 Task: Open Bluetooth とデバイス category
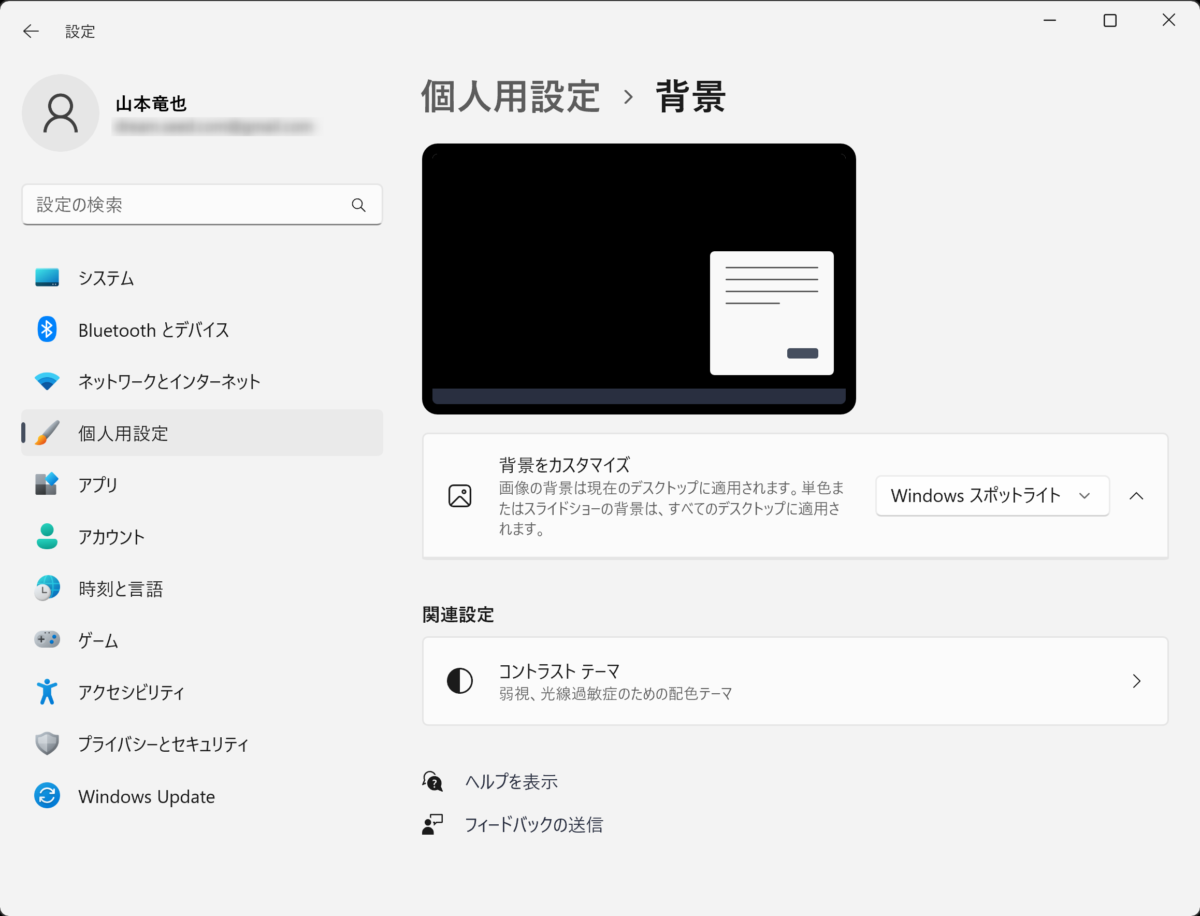pyautogui.click(x=202, y=330)
